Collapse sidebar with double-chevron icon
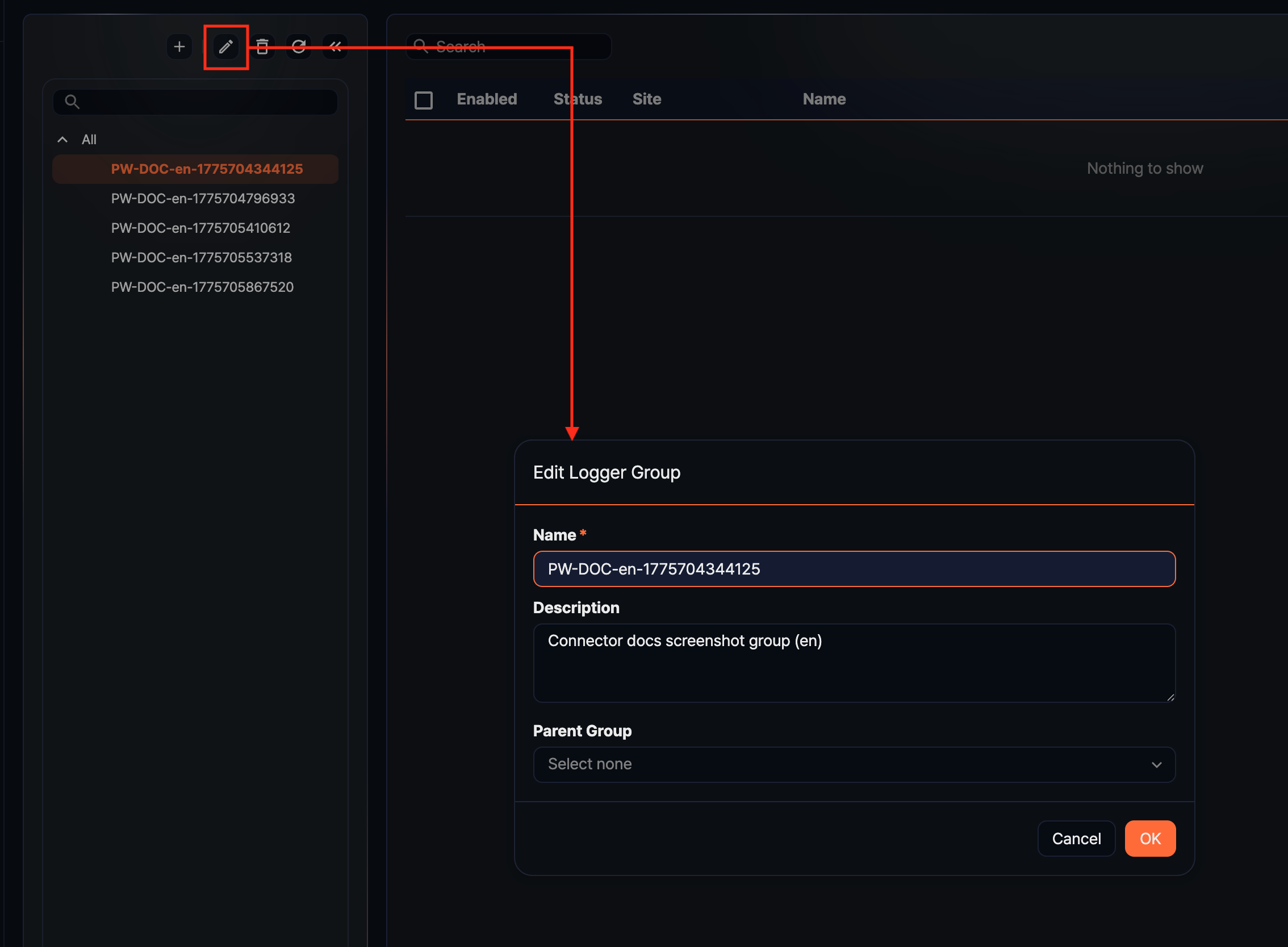 click(x=336, y=47)
